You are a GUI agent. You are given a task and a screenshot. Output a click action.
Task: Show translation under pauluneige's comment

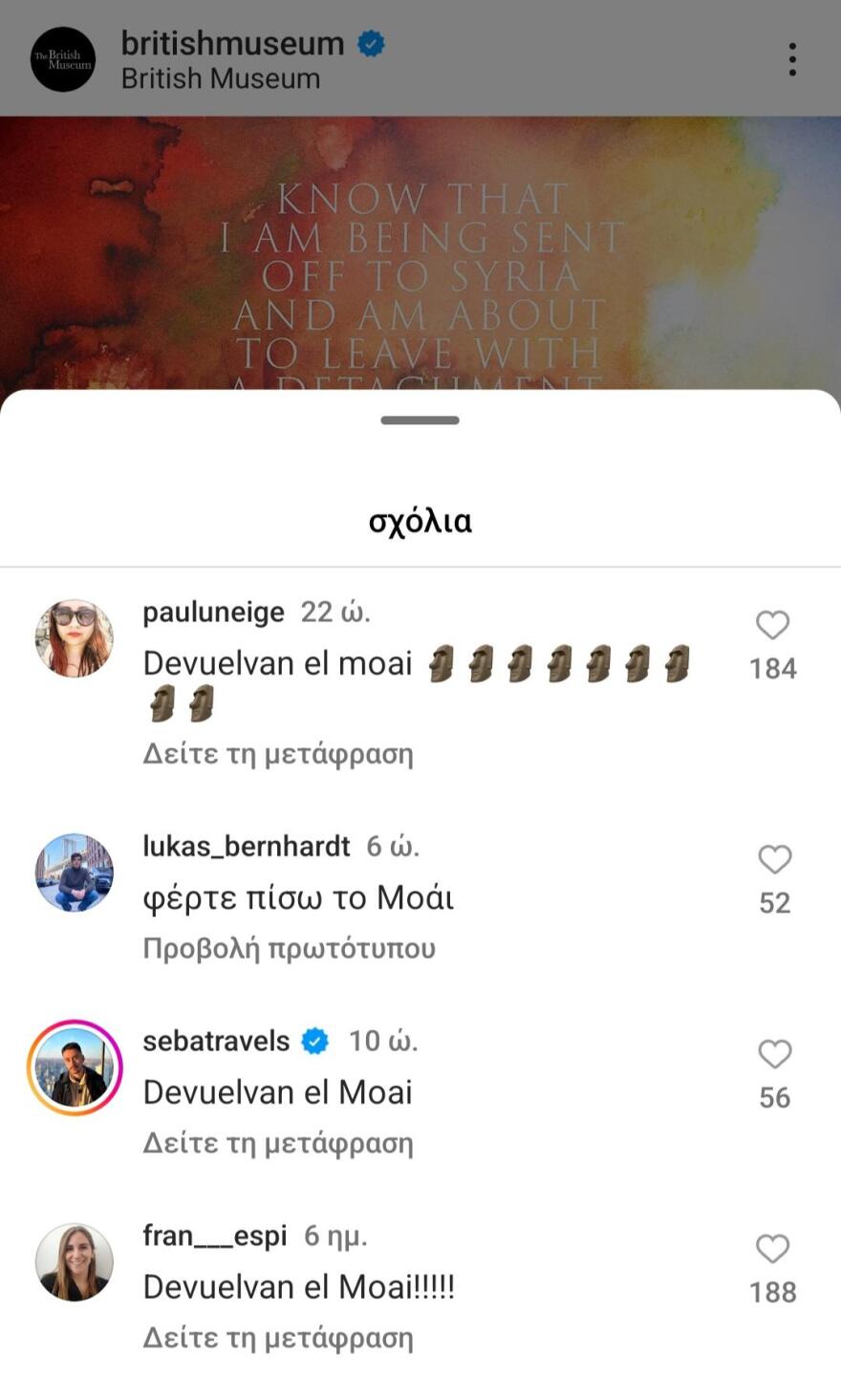(278, 754)
